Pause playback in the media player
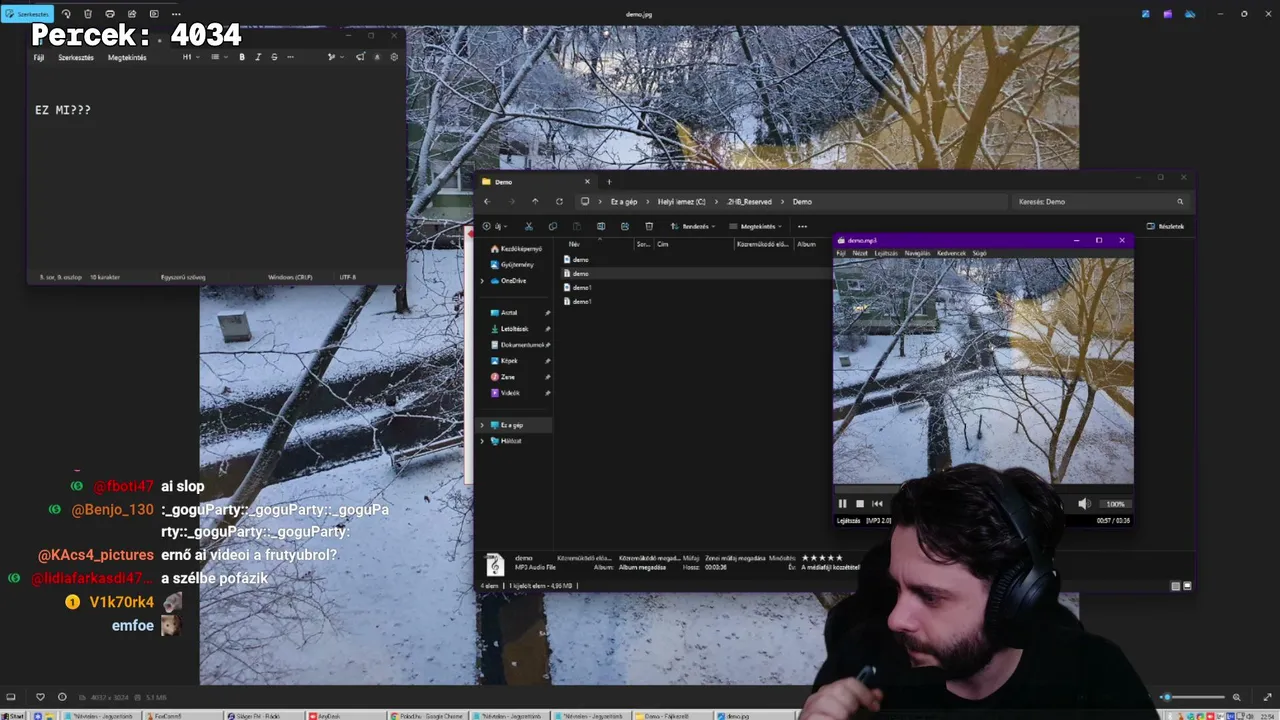This screenshot has width=1280, height=720. point(842,504)
